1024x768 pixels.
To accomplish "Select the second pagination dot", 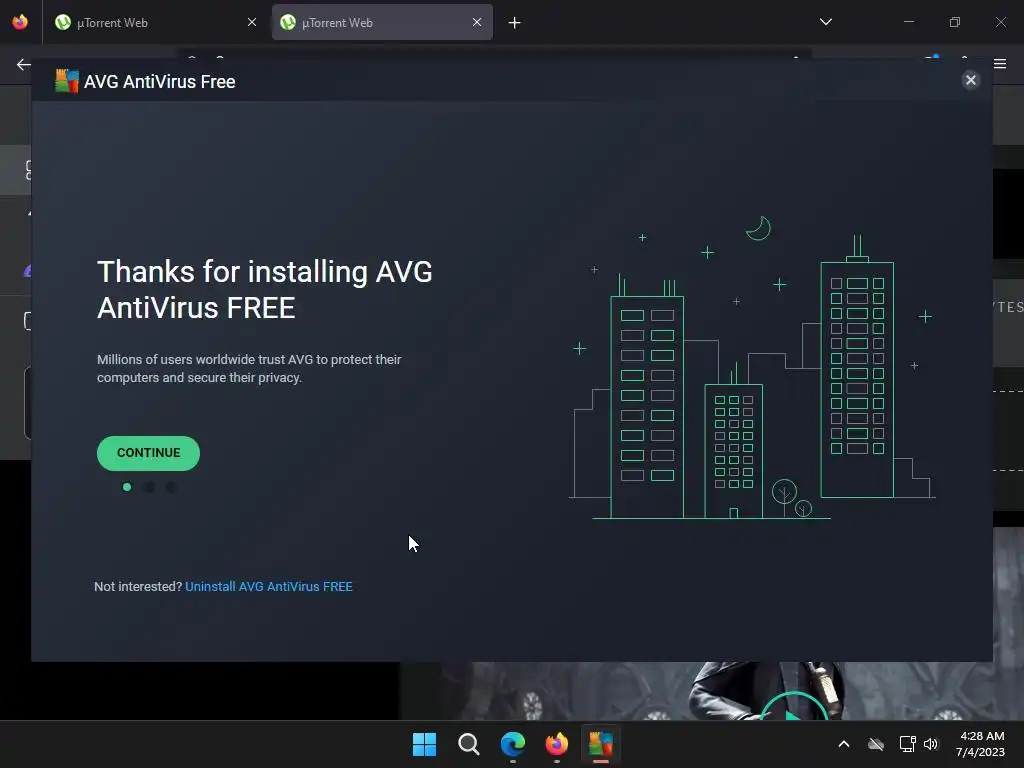I will 149,487.
